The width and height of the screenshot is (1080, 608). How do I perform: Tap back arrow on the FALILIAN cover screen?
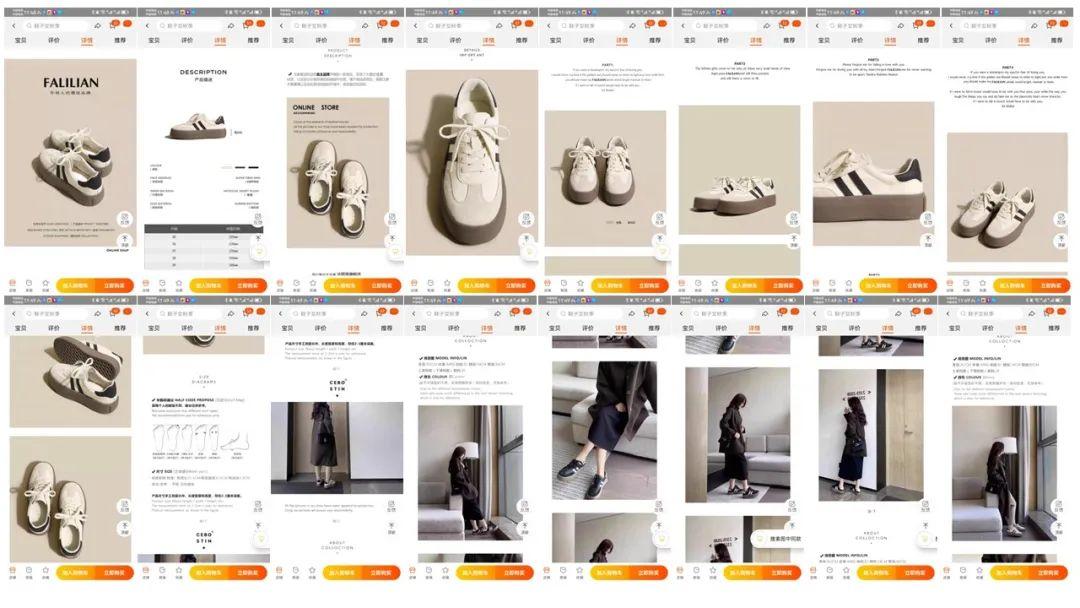pyautogui.click(x=14, y=25)
